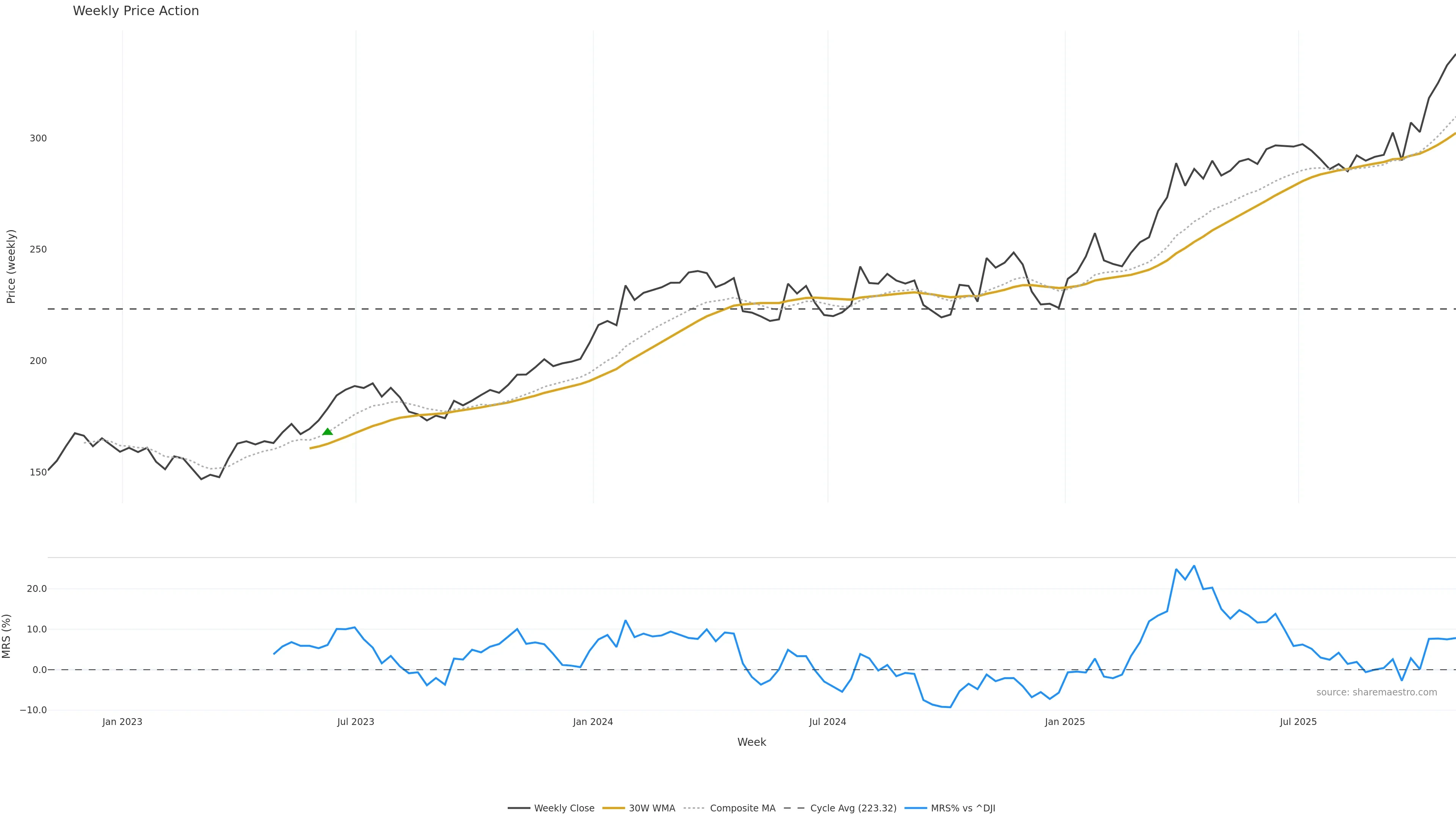Select the Jan 2024 x-axis tick label
This screenshot has height=819, width=1456.
[593, 722]
